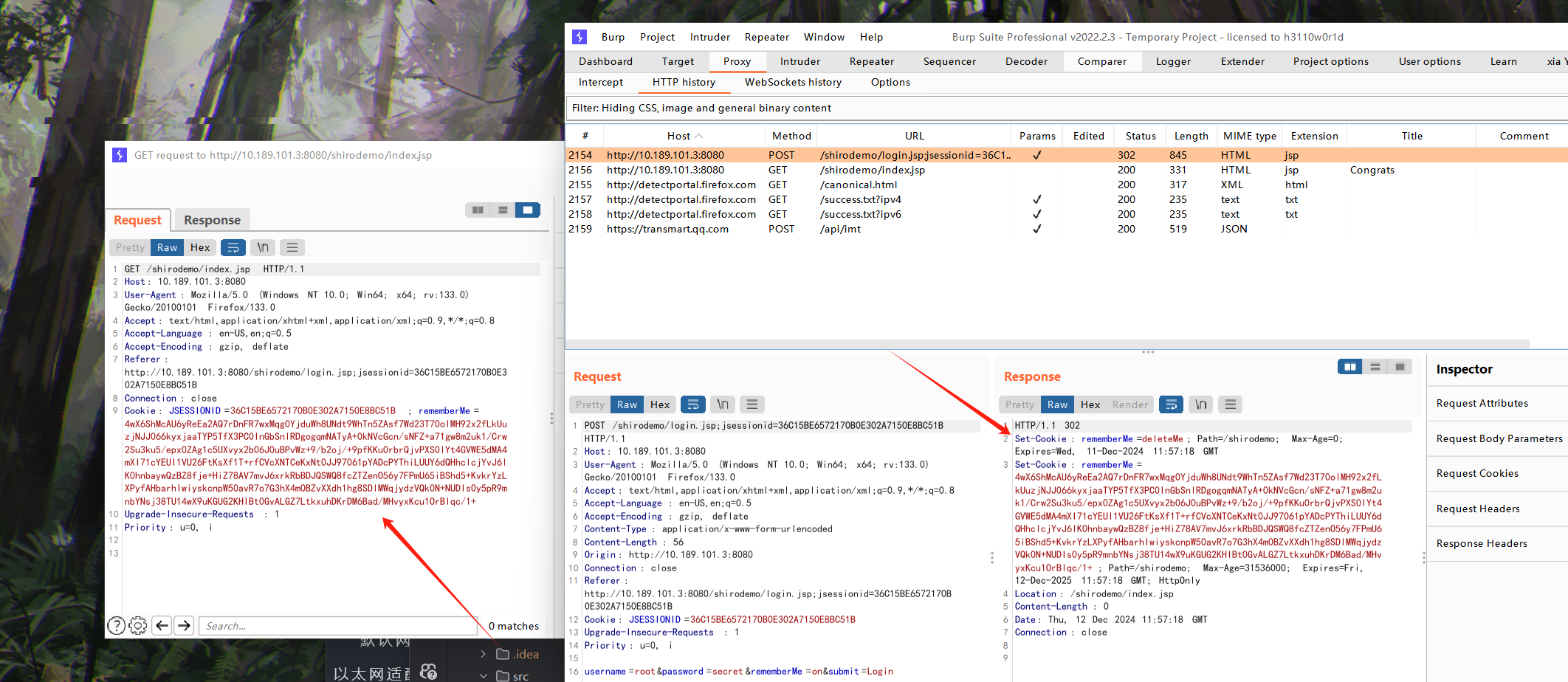Set Response panel view to Hex
The height and width of the screenshot is (682, 1568).
click(1090, 404)
